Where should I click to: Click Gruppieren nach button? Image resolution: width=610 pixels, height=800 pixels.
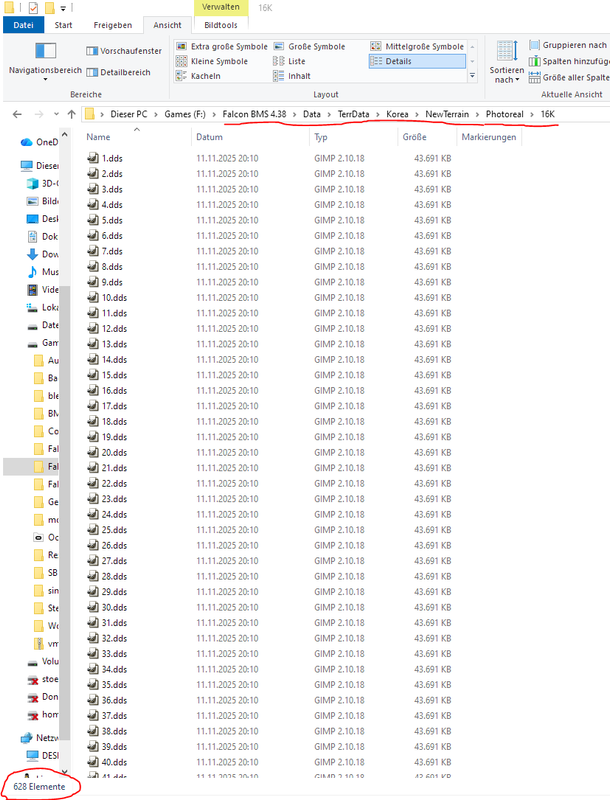point(569,45)
